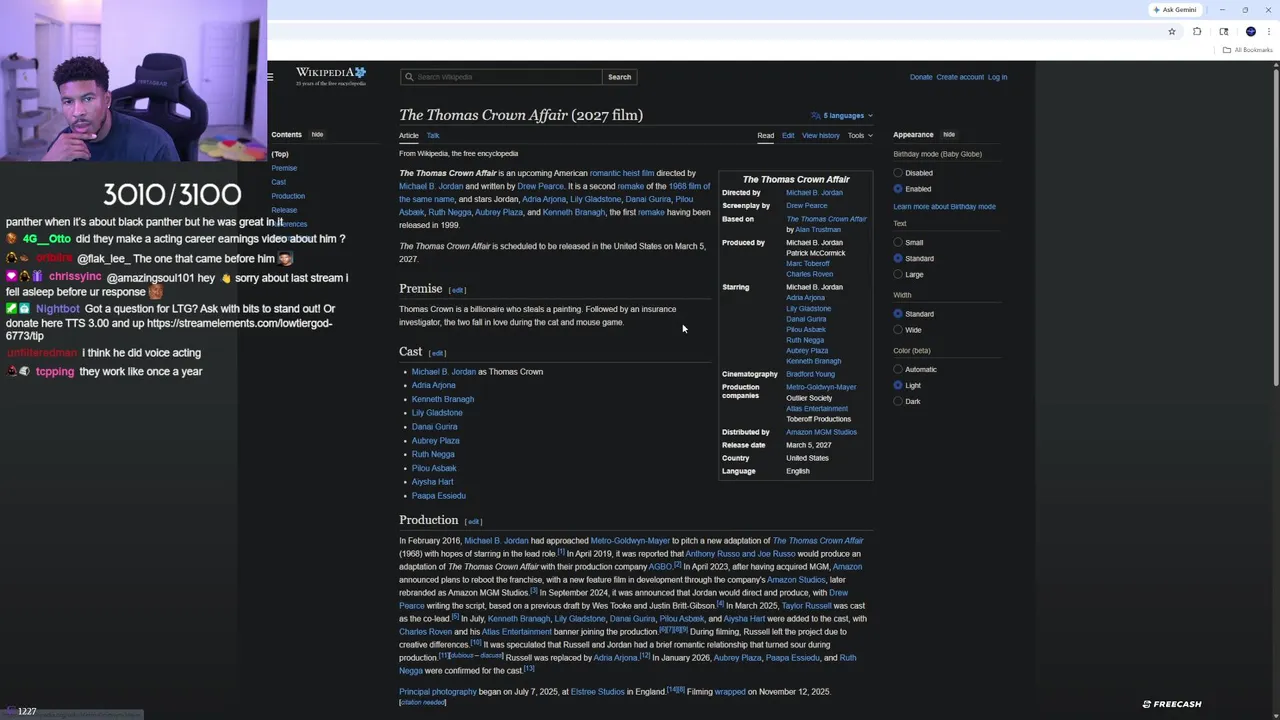Open Wikipedia main menu hamburger icon
This screenshot has height=720, width=1280.
point(270,77)
